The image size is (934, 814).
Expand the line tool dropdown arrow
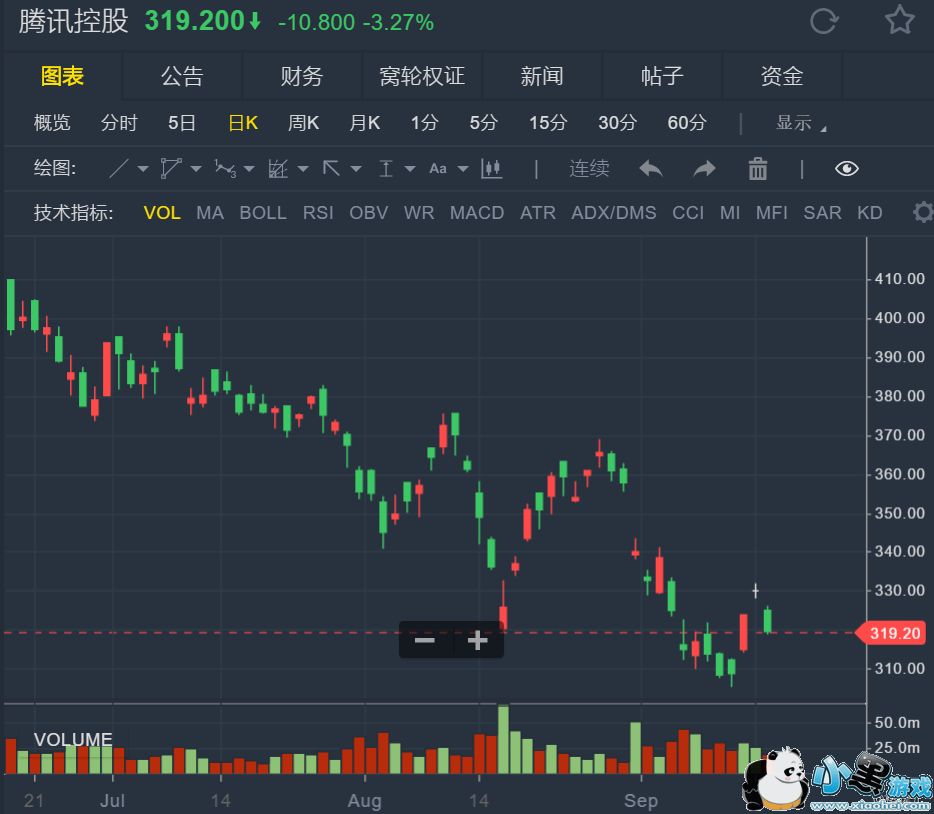coord(143,170)
